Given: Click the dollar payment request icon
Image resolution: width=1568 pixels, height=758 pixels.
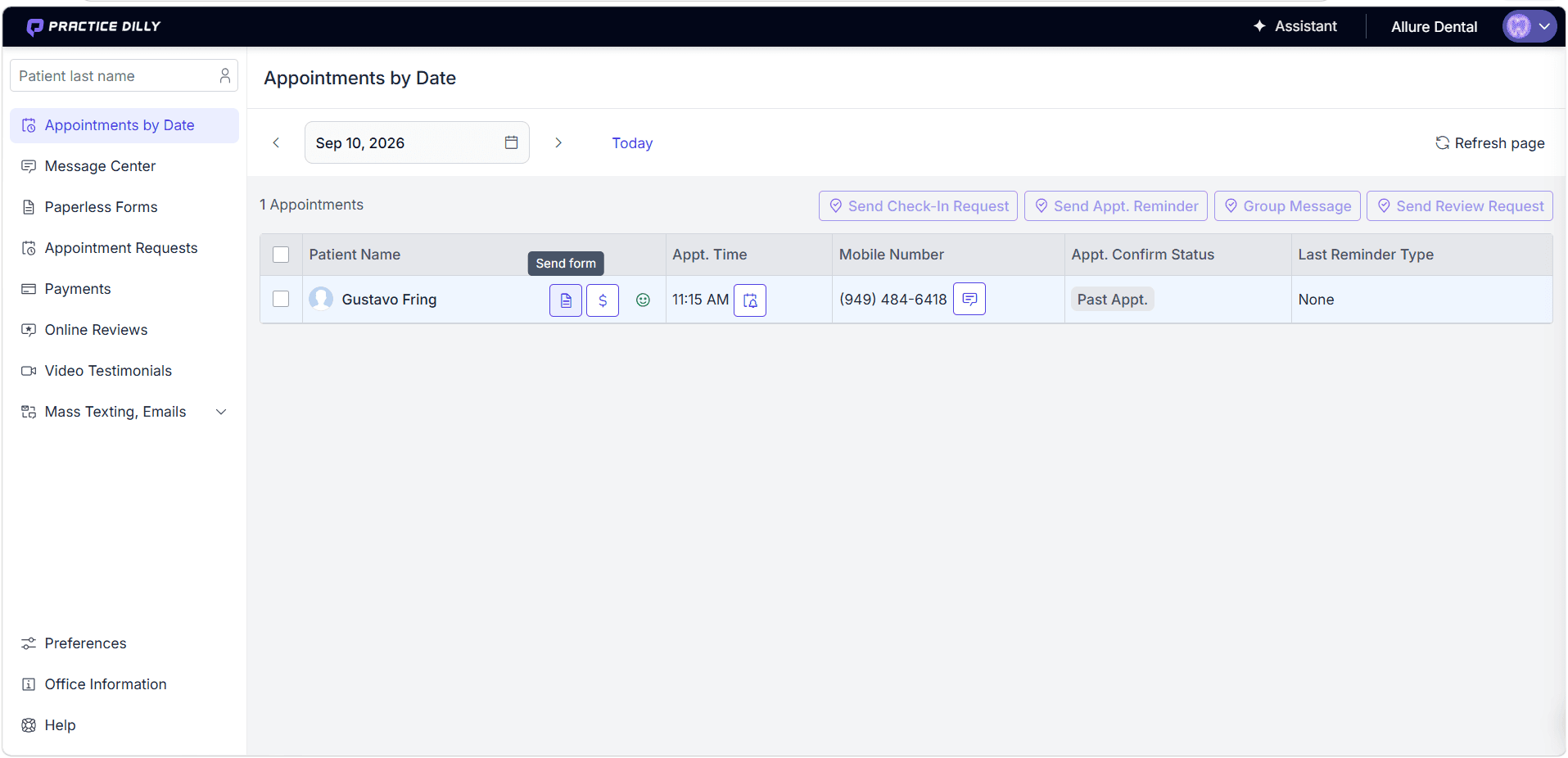Looking at the screenshot, I should (603, 300).
